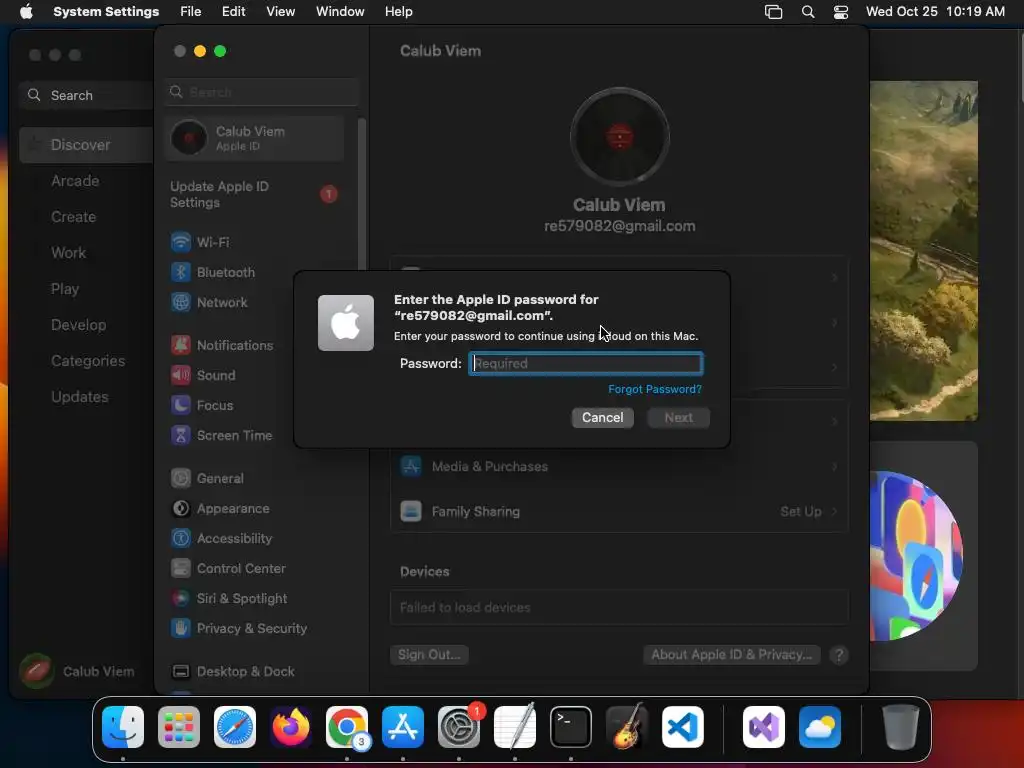The image size is (1024, 768).
Task: Open the Apple menu
Action: (26, 12)
